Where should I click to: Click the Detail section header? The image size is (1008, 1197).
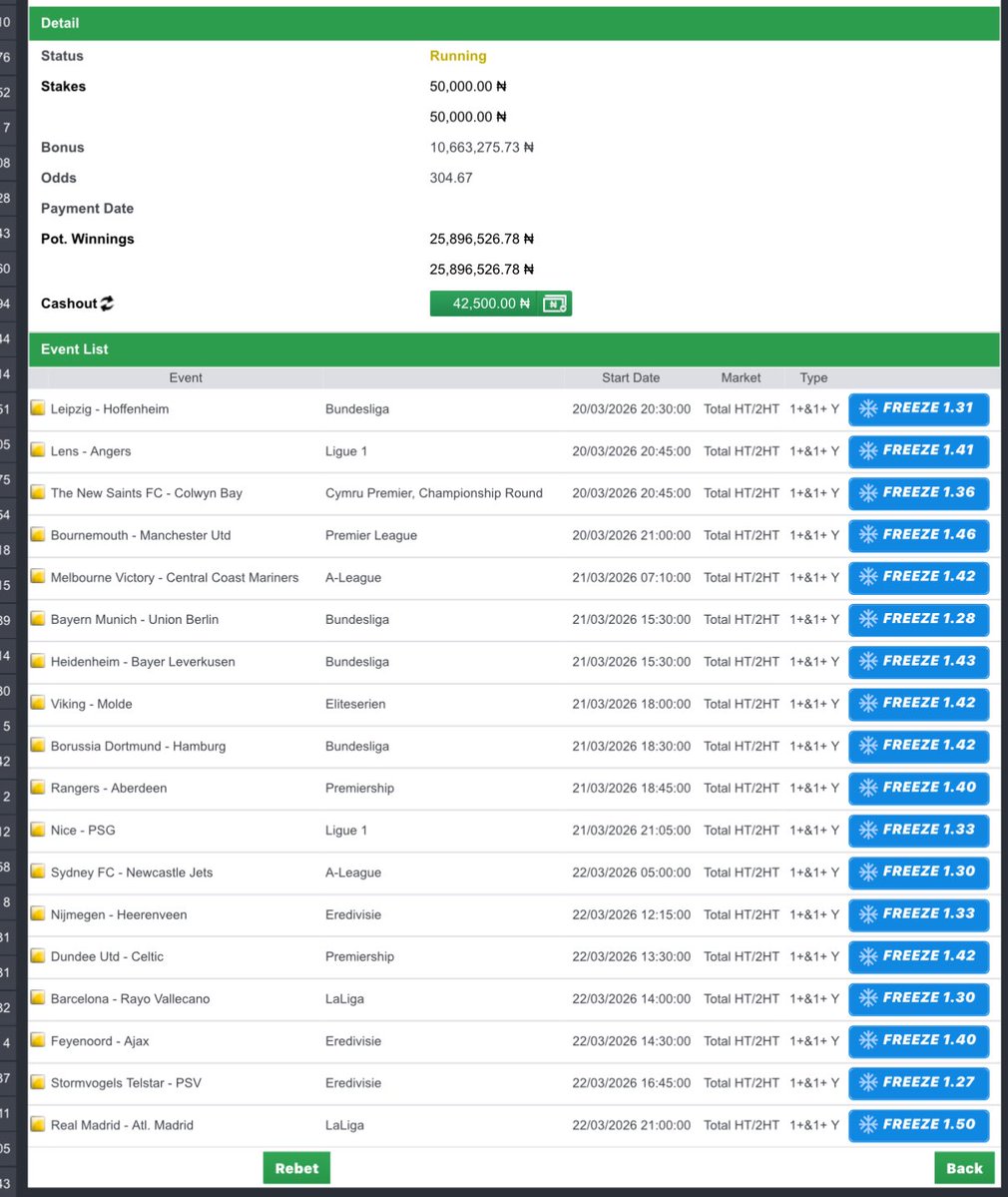[x=514, y=23]
